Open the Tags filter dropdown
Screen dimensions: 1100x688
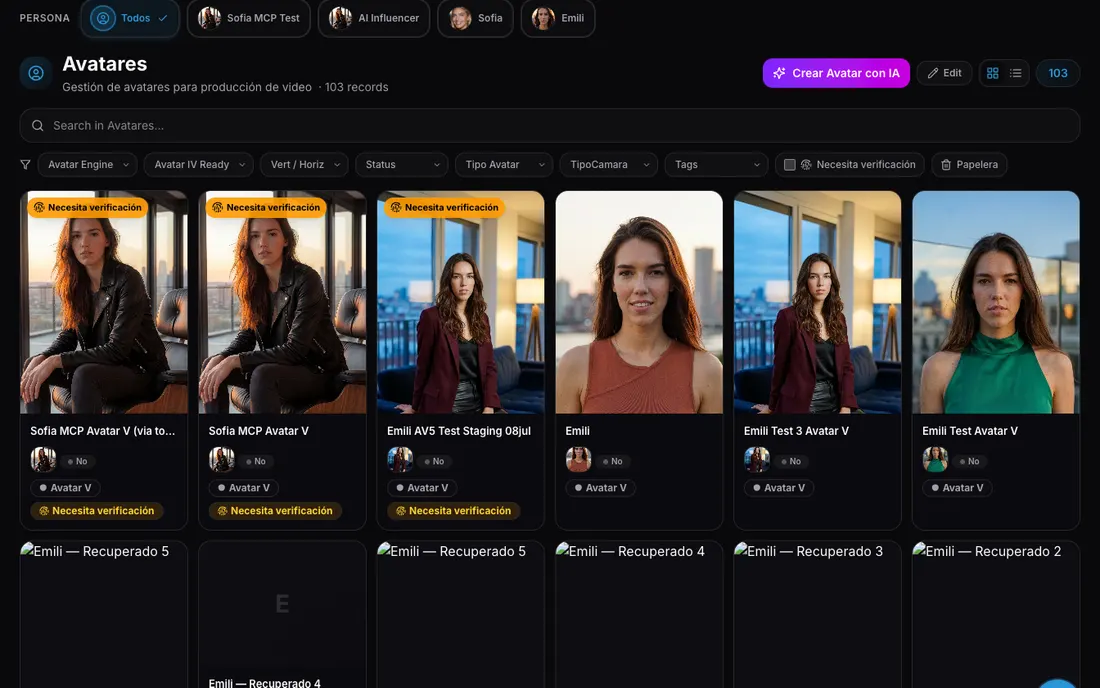pos(716,165)
